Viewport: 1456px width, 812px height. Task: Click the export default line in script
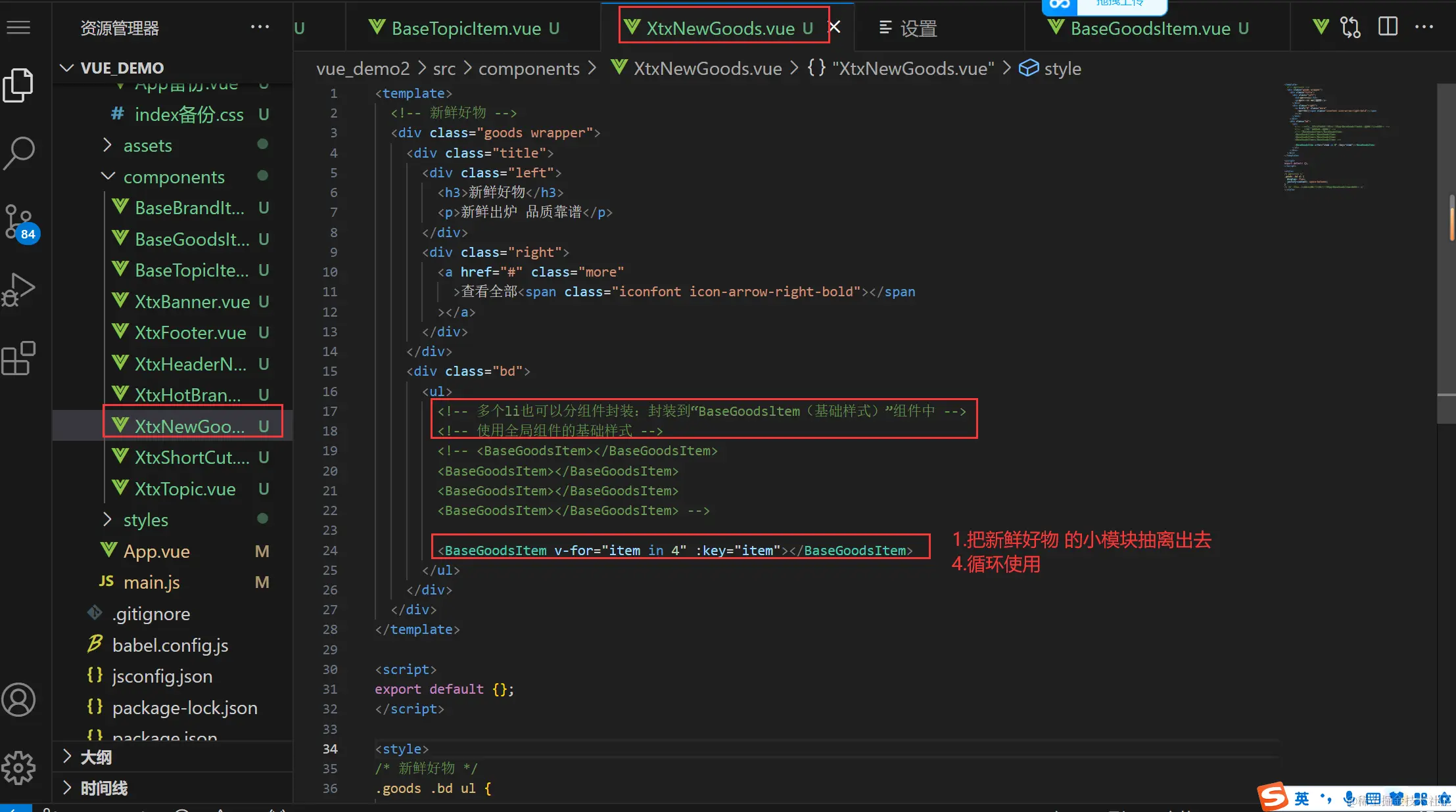[444, 689]
